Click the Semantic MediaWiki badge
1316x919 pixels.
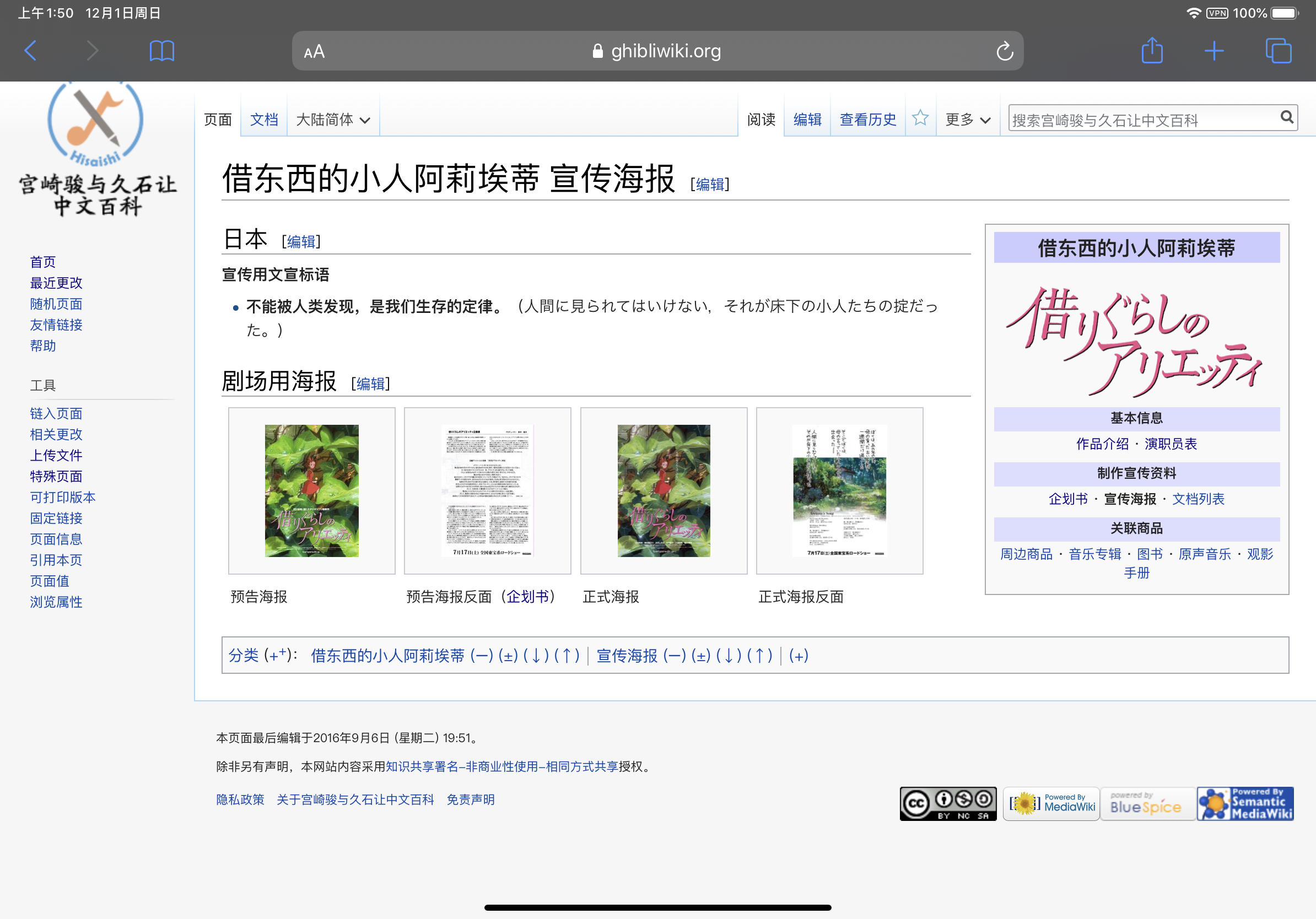point(1245,803)
